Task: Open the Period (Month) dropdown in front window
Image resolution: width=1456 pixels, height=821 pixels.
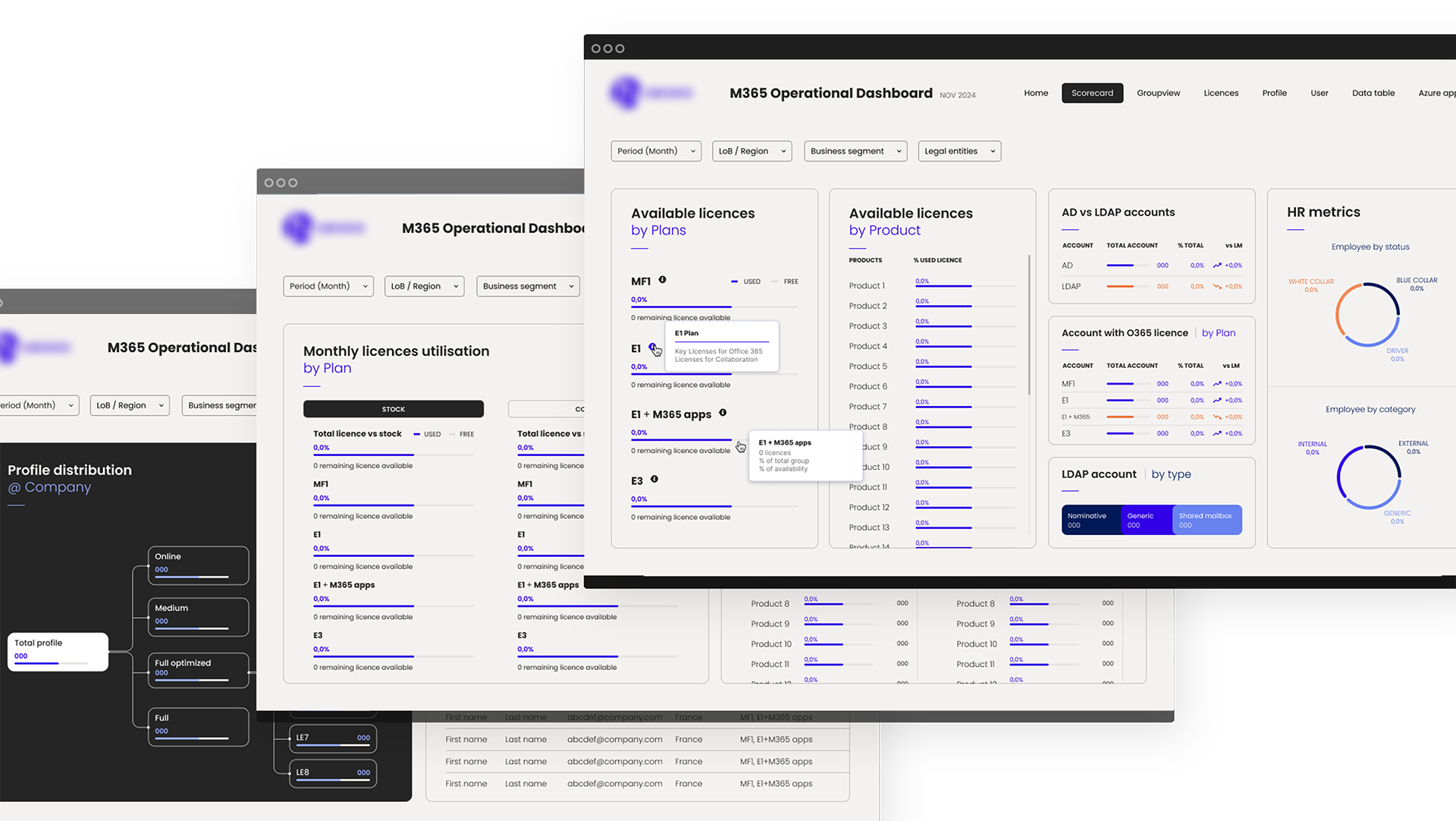Action: [x=656, y=151]
